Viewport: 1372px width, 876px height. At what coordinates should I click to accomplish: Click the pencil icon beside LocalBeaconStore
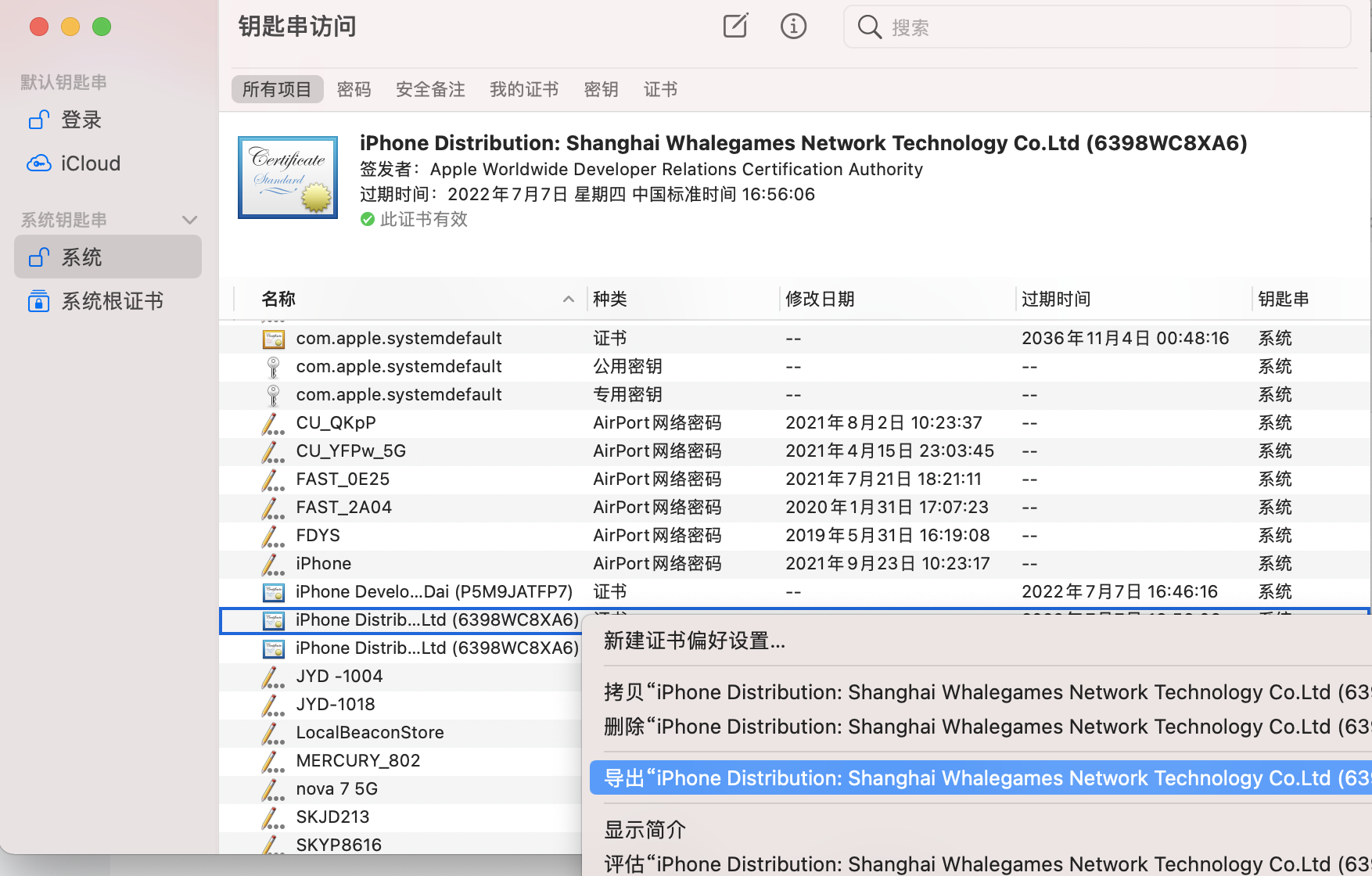click(272, 733)
